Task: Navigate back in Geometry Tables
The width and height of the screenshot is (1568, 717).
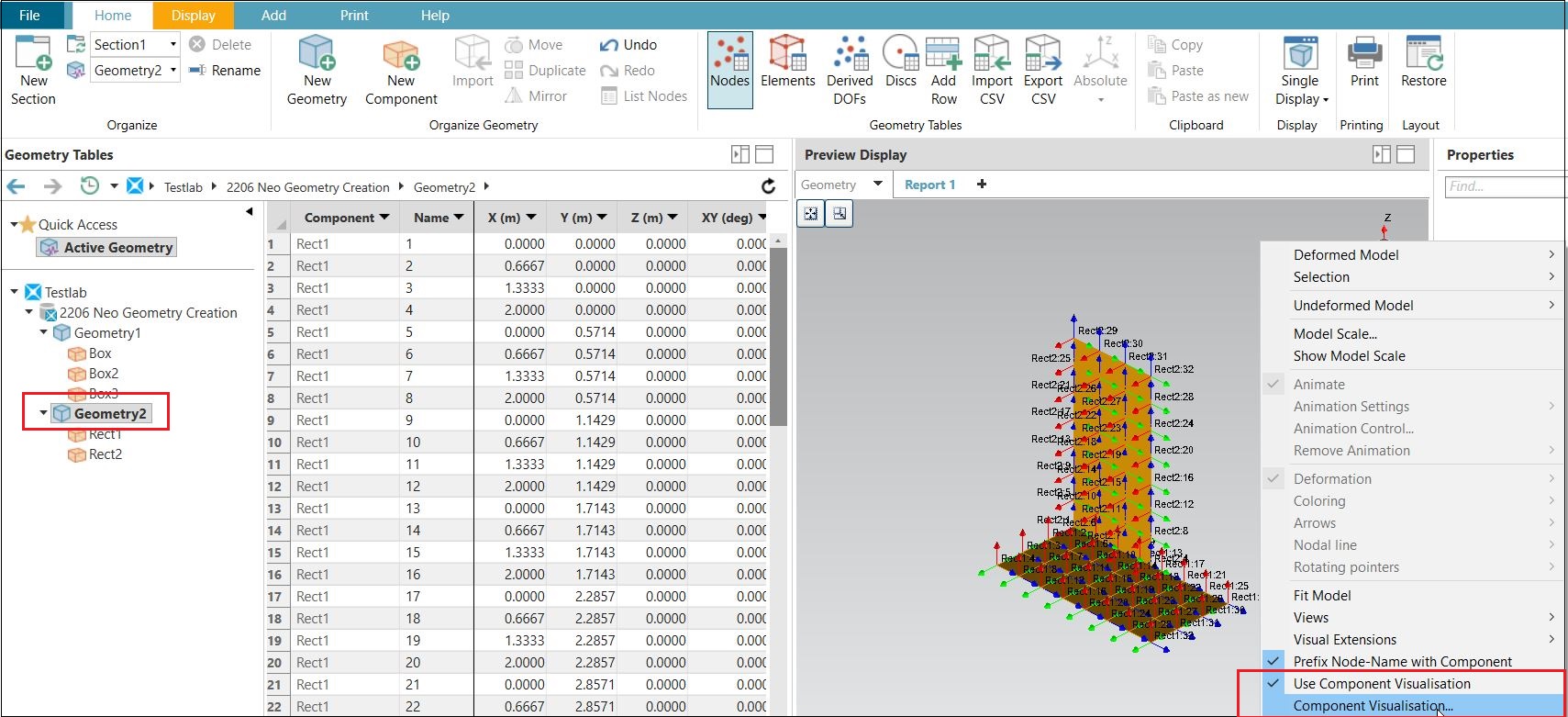Action: (17, 186)
